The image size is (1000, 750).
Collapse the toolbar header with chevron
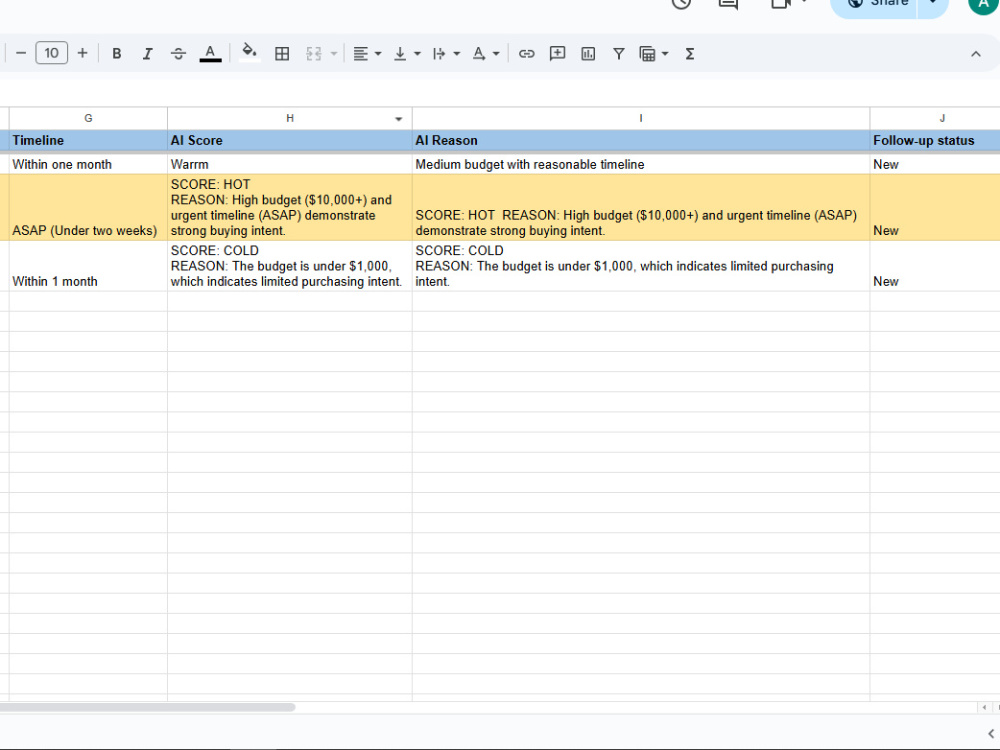tap(976, 54)
